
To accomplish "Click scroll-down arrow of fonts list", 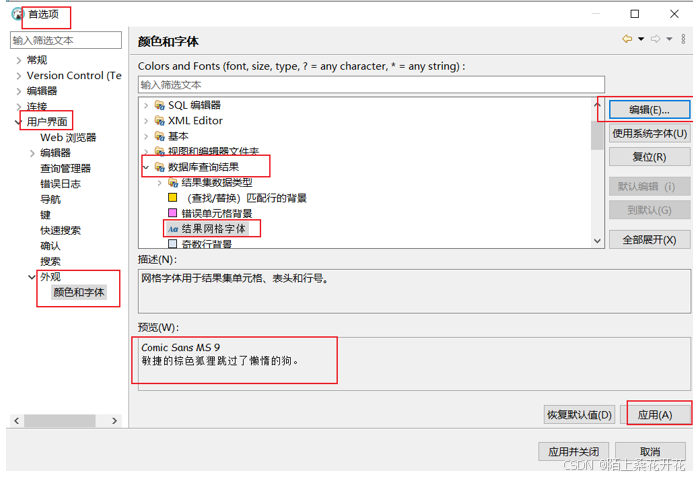I will [597, 241].
